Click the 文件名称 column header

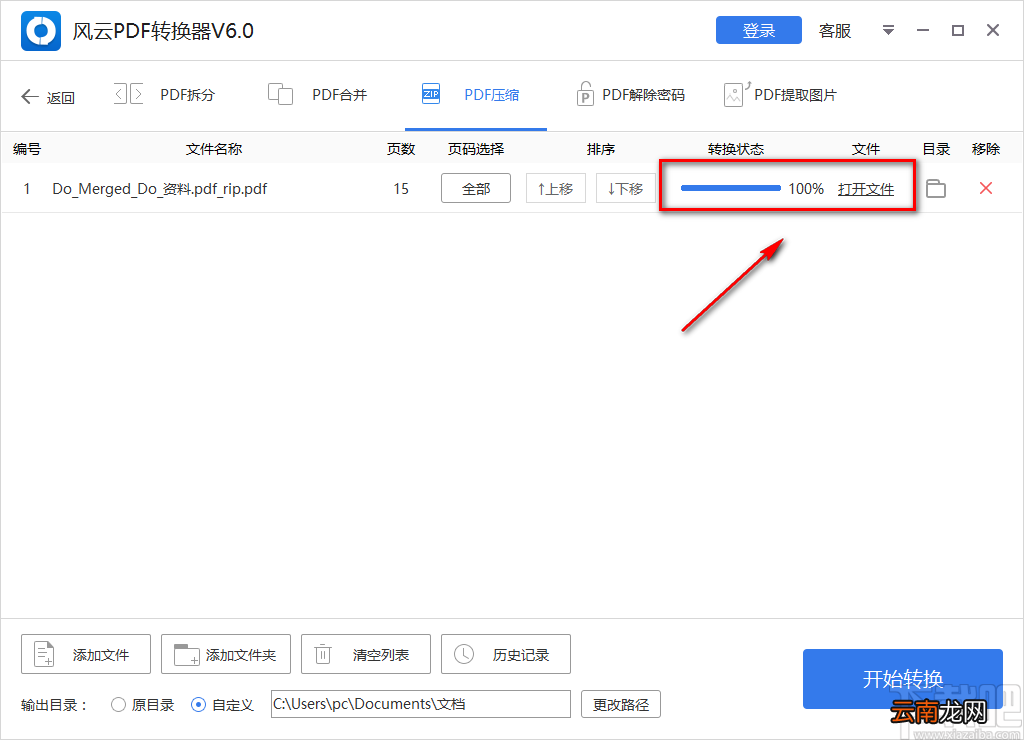[x=214, y=149]
